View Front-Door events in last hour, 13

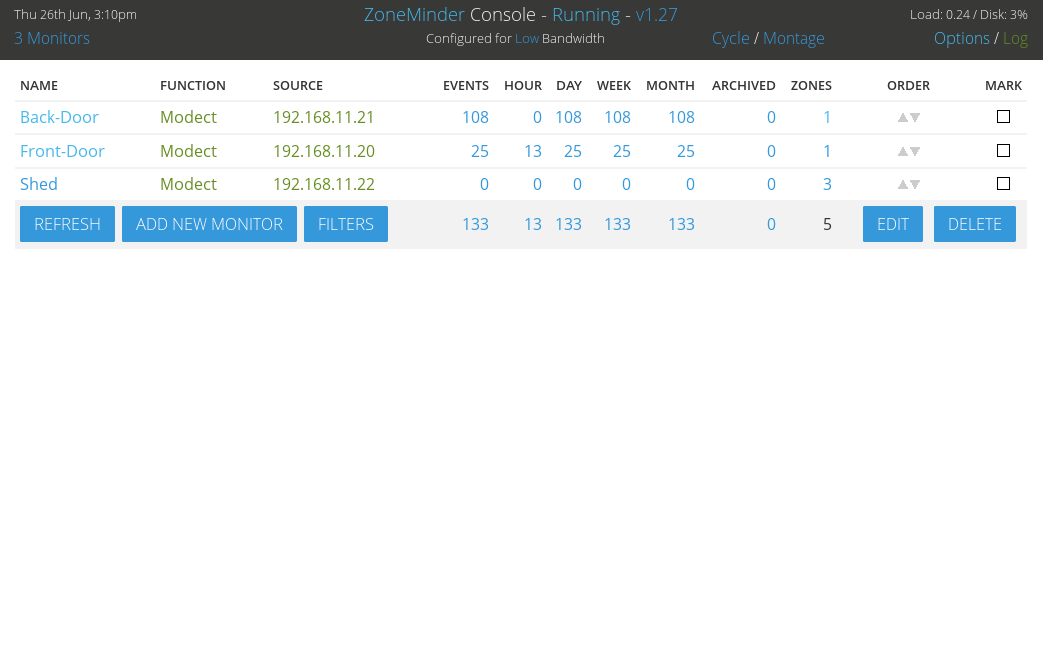533,151
